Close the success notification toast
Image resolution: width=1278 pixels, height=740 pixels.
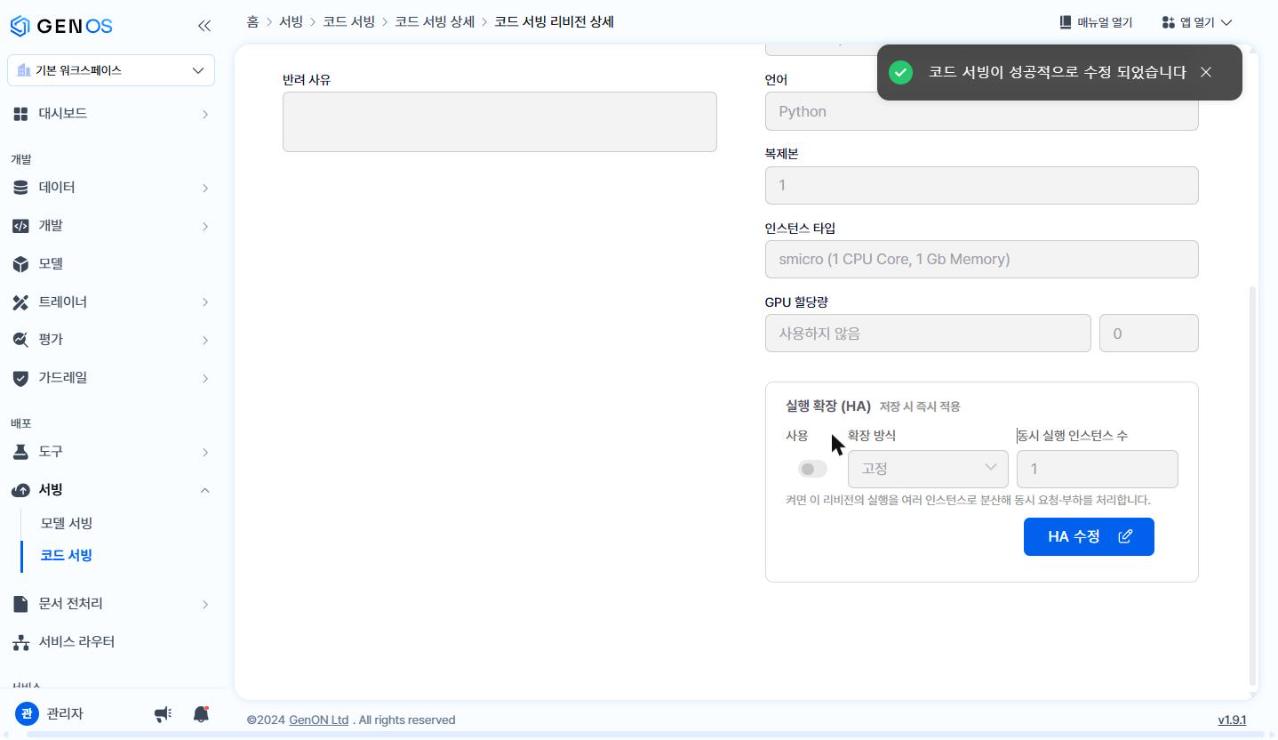(x=1206, y=72)
